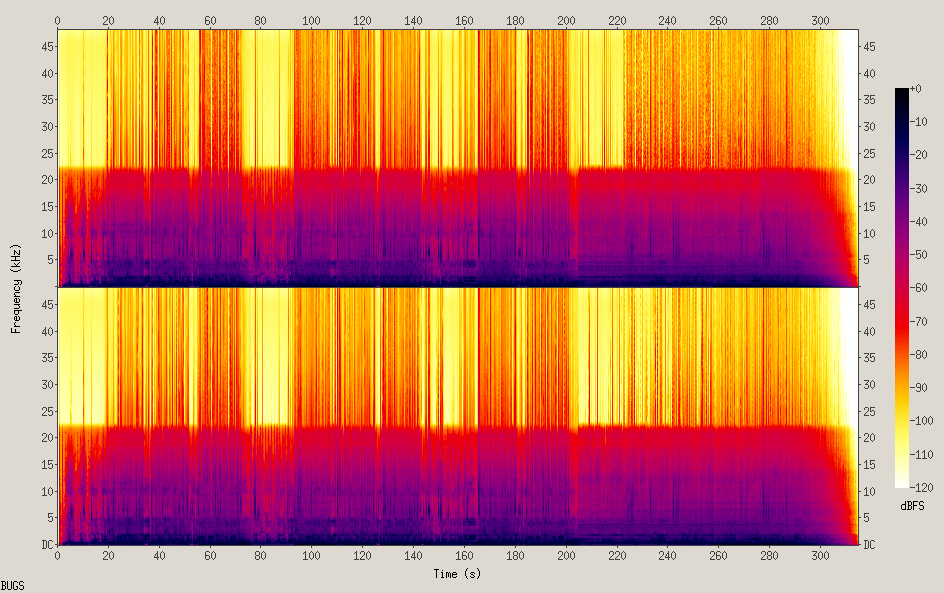Click the "100" tick on the top time axis
Screen dimensions: 944x593
coord(311,20)
